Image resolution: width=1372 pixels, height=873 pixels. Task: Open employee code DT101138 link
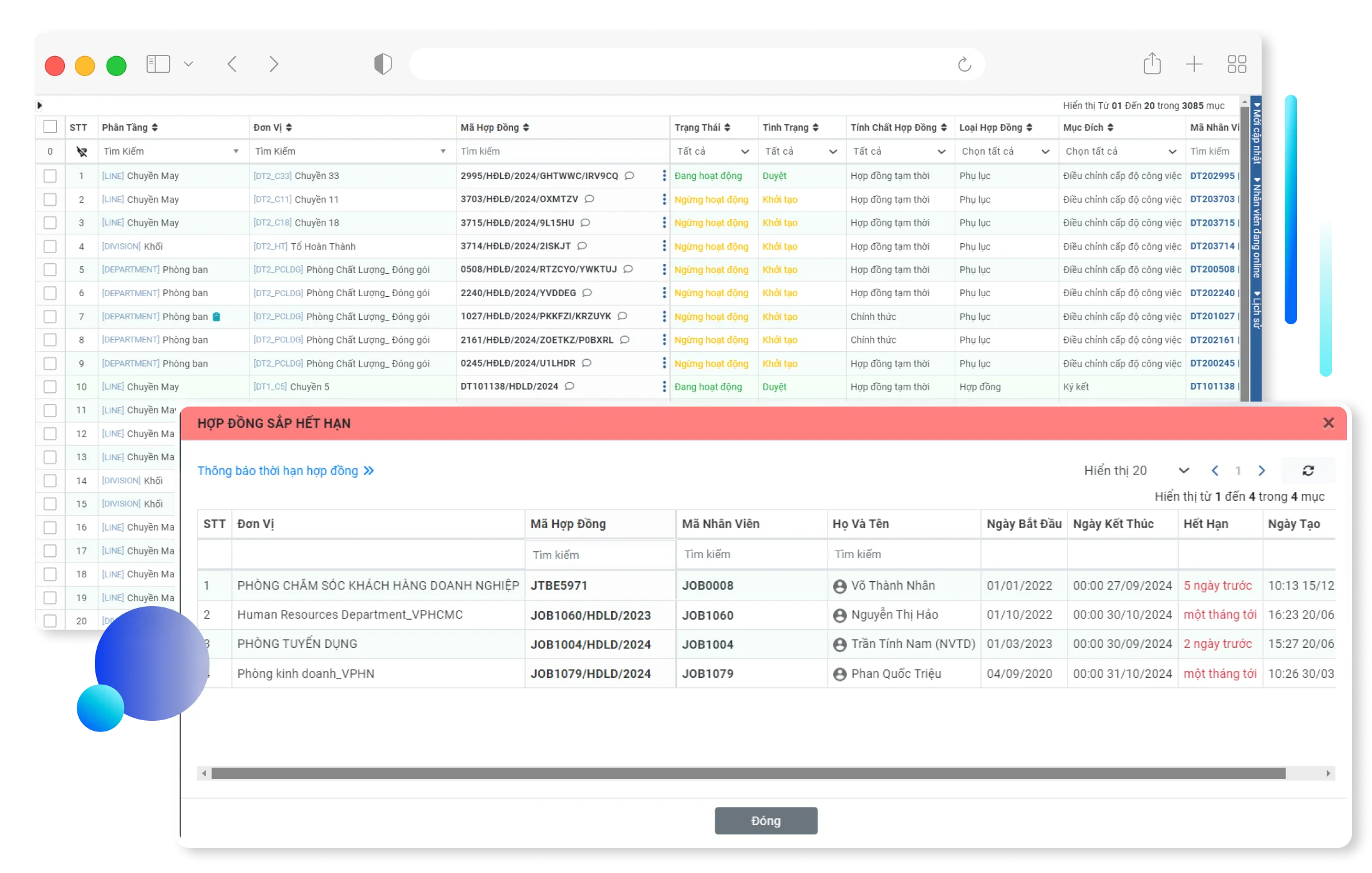pos(1212,387)
